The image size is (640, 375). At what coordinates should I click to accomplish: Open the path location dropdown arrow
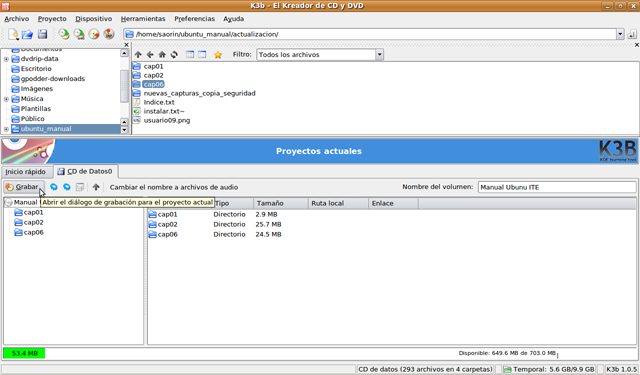tap(620, 34)
